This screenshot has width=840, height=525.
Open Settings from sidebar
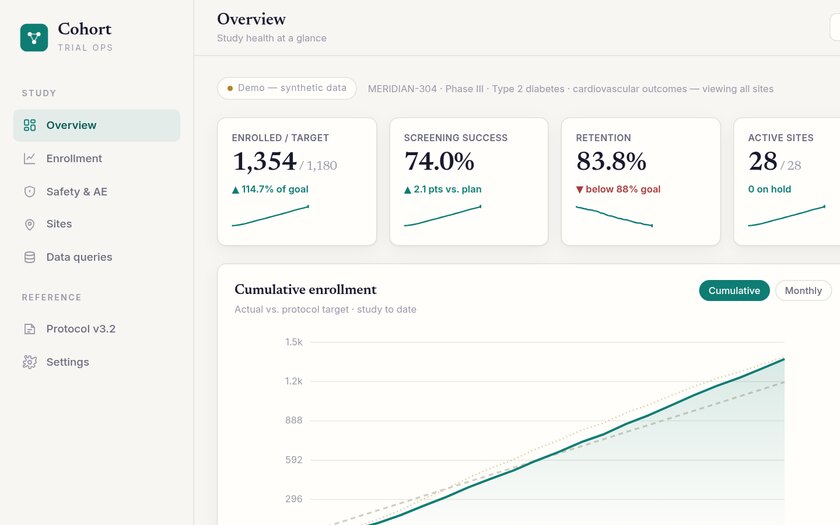(x=96, y=362)
